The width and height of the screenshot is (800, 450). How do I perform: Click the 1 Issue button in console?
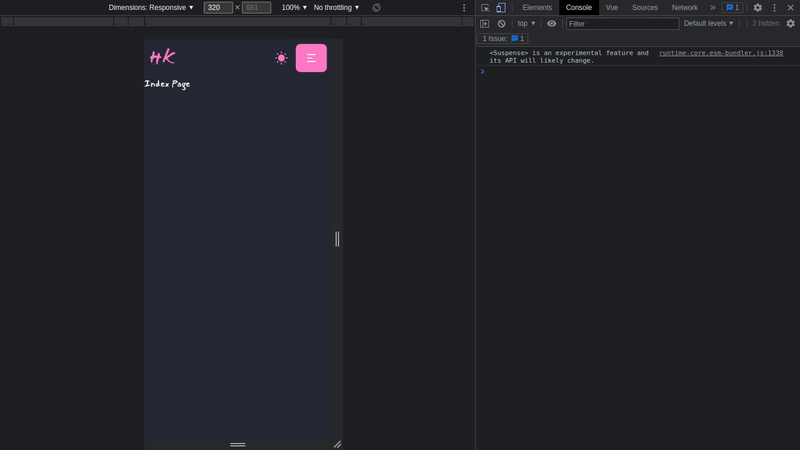pyautogui.click(x=503, y=38)
